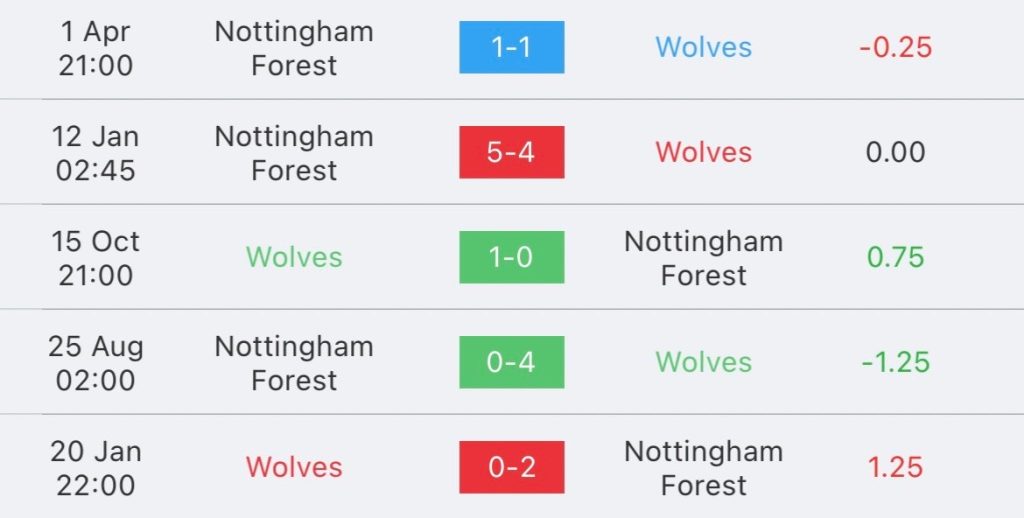The width and height of the screenshot is (1024, 518).
Task: Select Nottingham Forest in 25 Aug match
Action: [x=294, y=363]
